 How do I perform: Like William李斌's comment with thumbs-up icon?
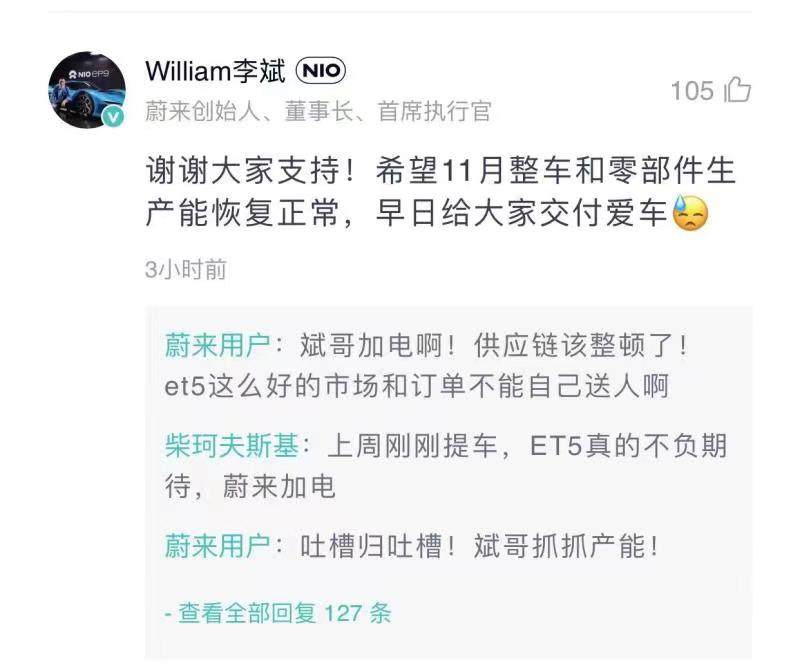[737, 90]
